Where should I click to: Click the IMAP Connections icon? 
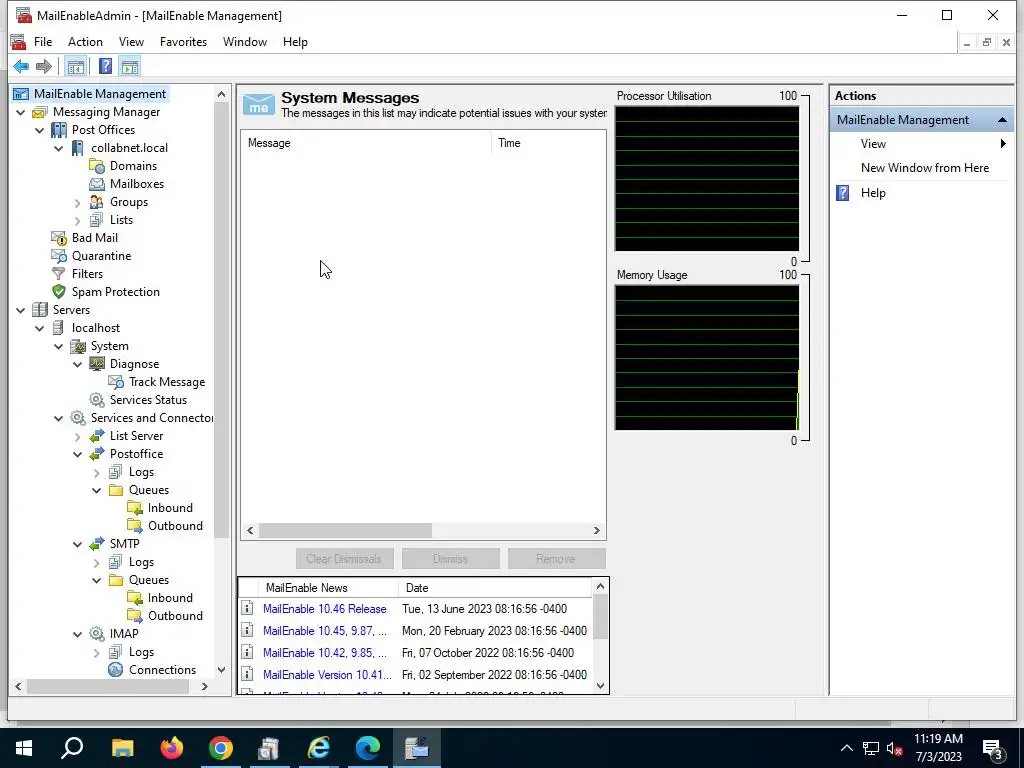tap(116, 669)
